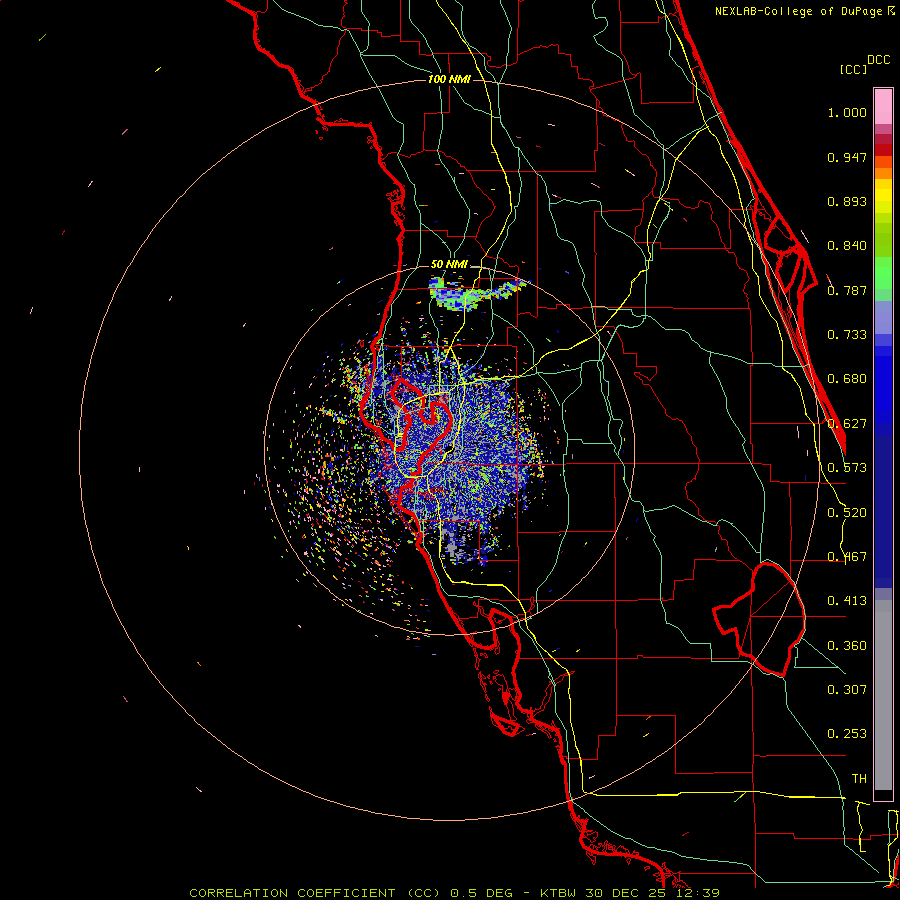Click the TH threshold label
This screenshot has height=900, width=900.
[859, 779]
